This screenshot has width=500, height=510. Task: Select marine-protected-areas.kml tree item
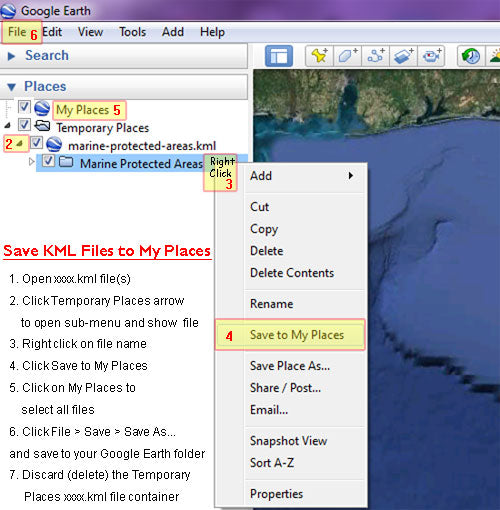[x=142, y=146]
